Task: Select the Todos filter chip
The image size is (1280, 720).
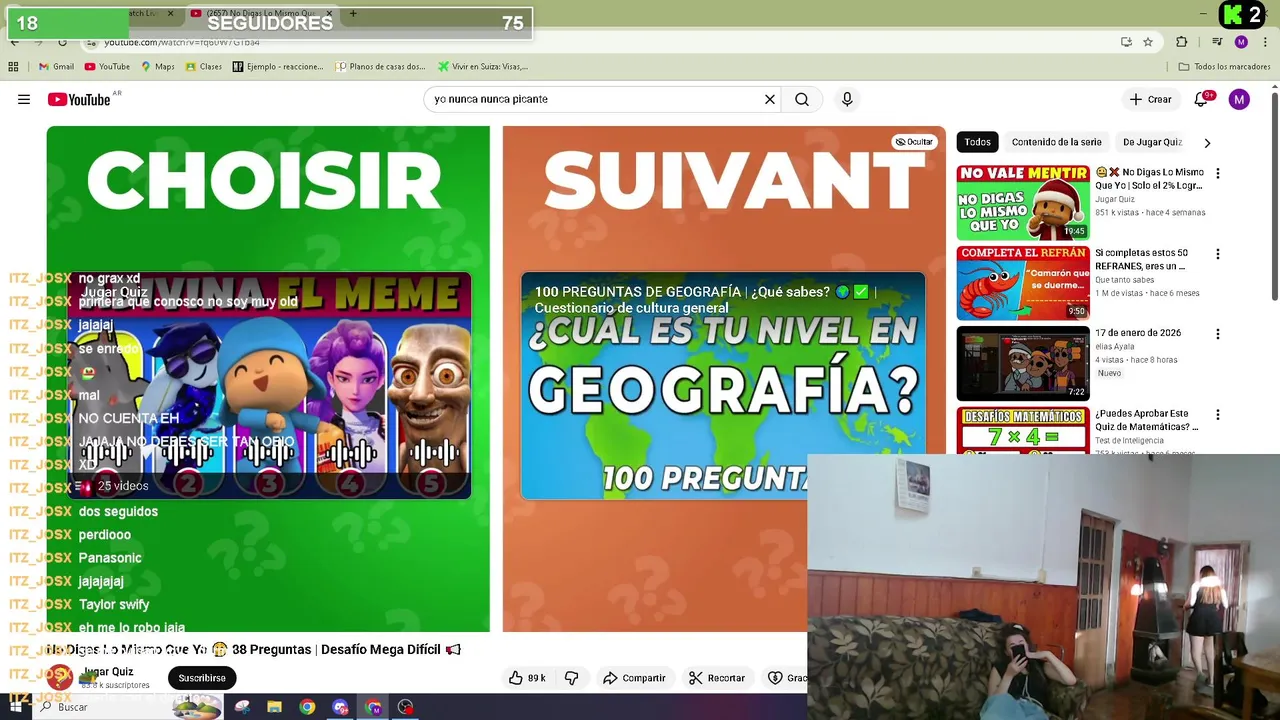Action: pyautogui.click(x=977, y=142)
